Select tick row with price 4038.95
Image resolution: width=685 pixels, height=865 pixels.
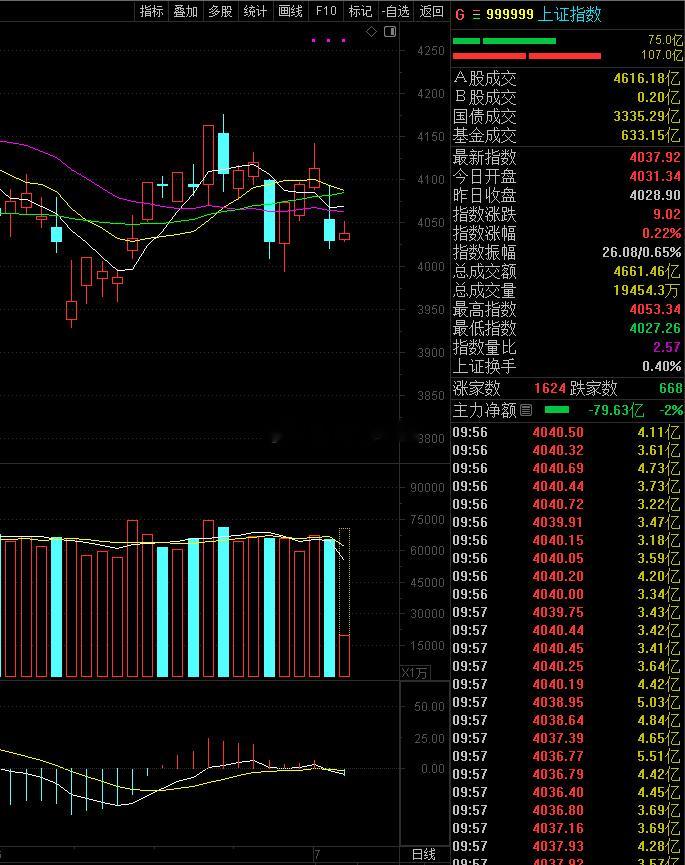coord(567,702)
